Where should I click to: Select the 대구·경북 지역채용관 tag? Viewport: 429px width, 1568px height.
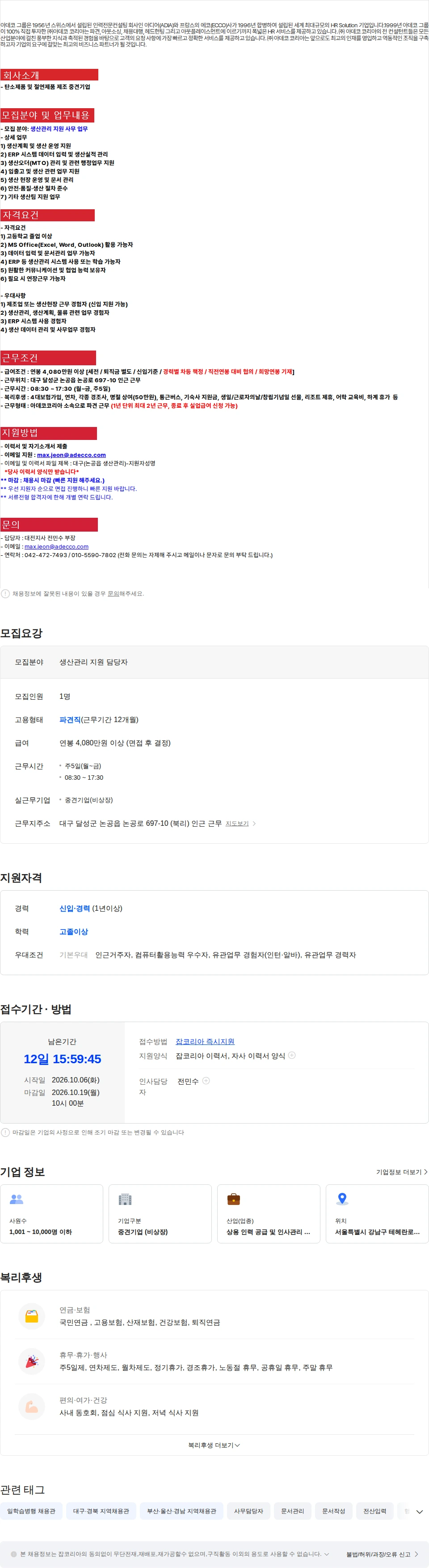coord(101,1511)
